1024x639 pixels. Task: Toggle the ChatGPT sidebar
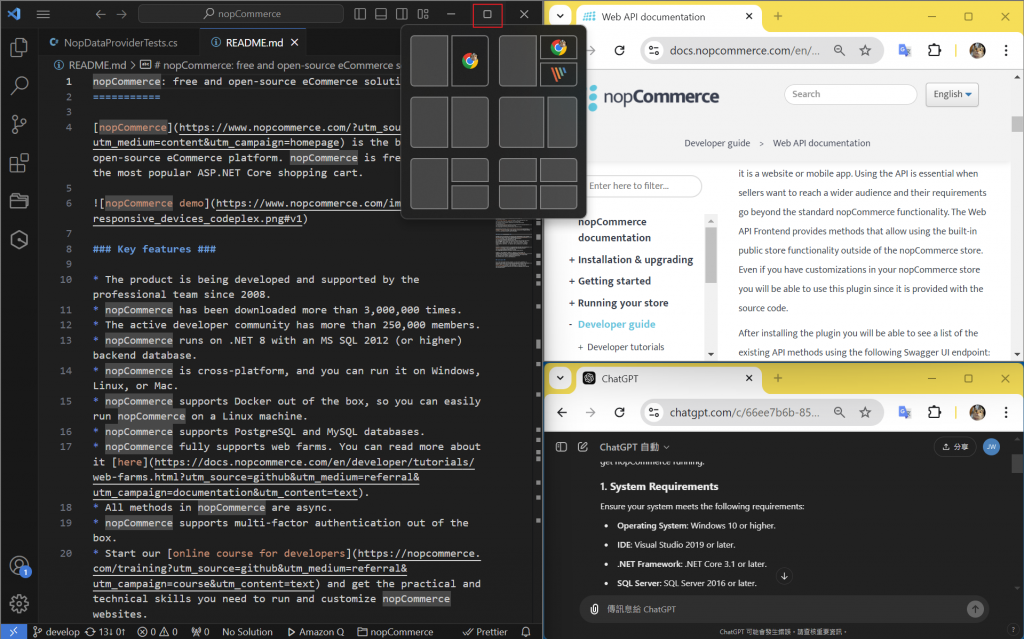[561, 447]
